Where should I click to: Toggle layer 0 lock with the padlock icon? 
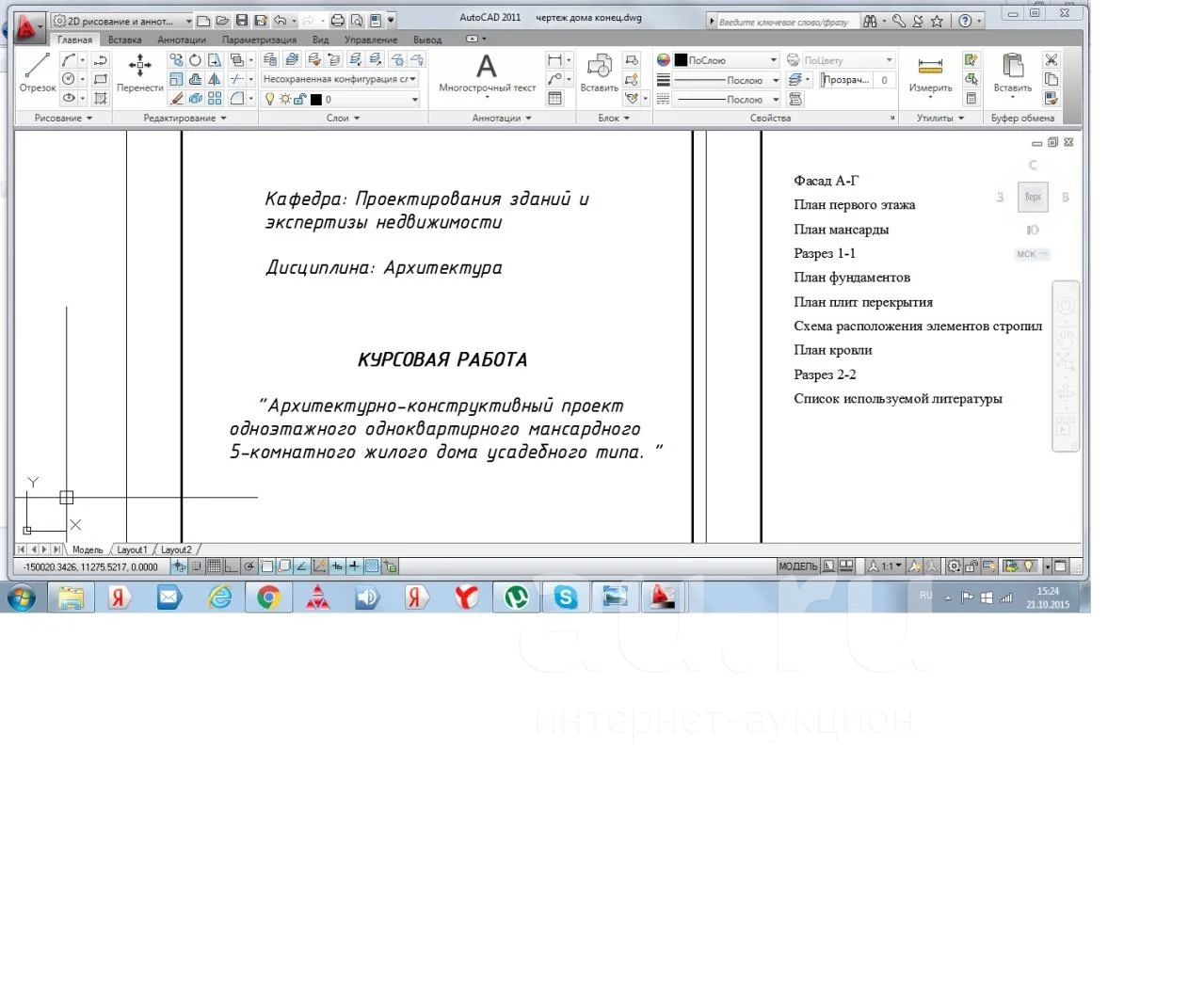[x=300, y=99]
